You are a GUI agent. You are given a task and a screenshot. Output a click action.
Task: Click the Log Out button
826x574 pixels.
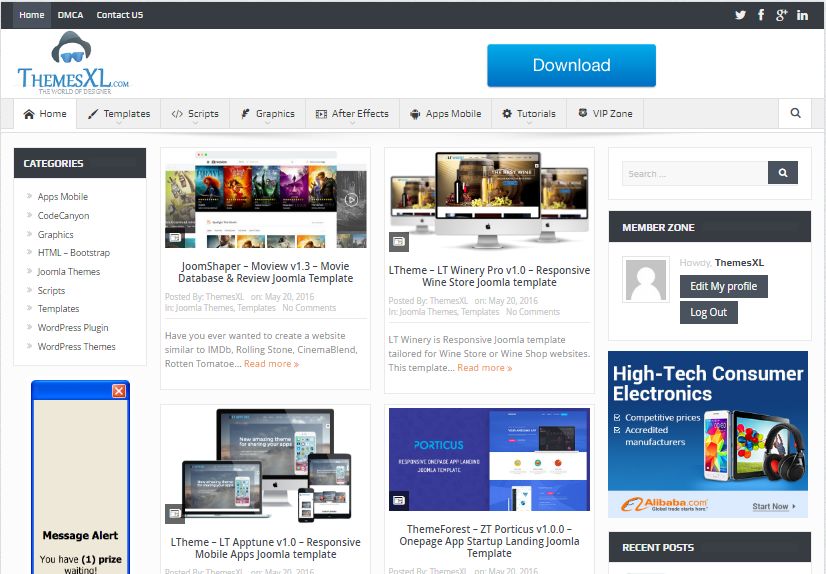pyautogui.click(x=709, y=312)
